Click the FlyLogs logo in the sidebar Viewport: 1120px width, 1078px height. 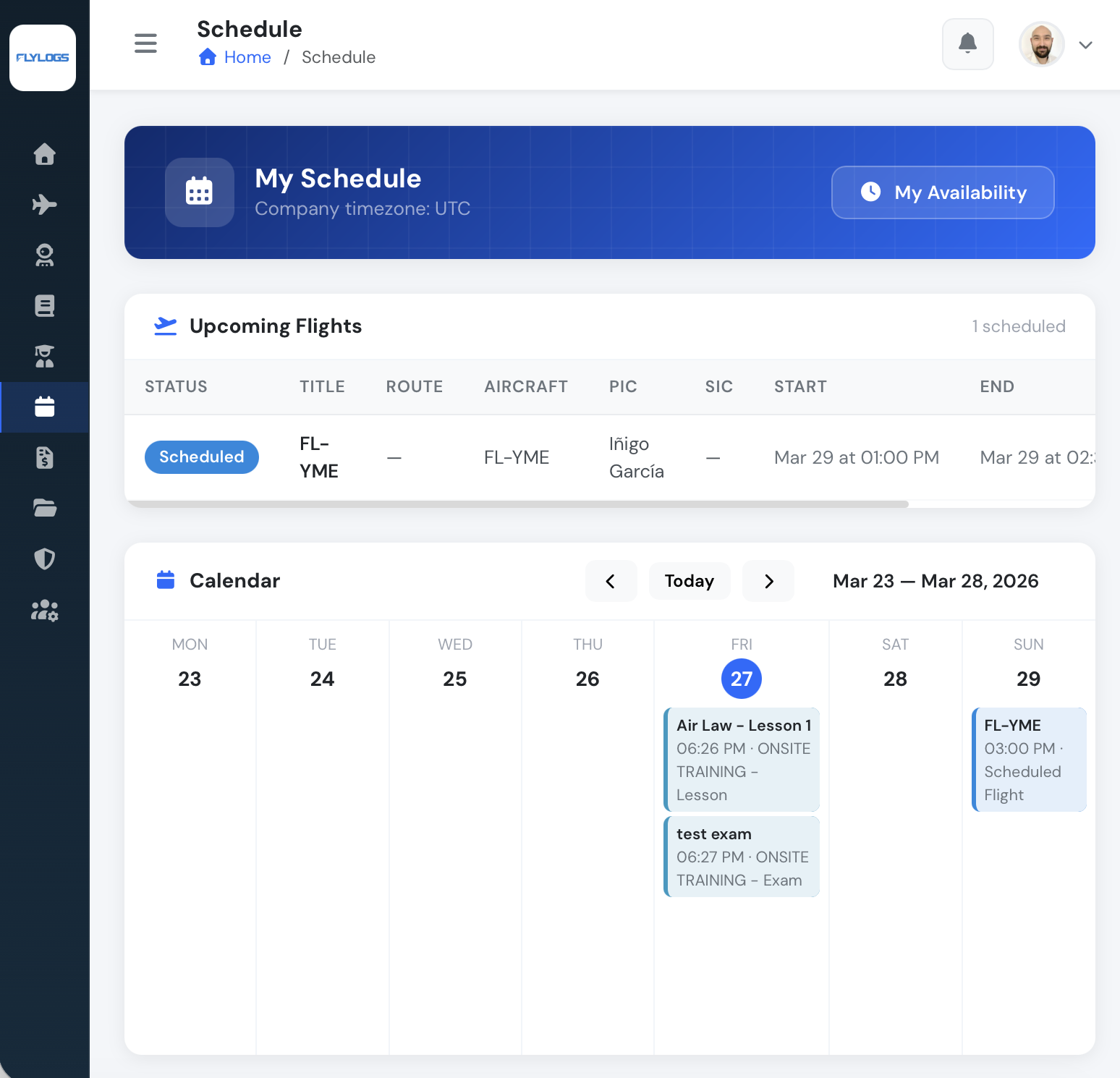(x=43, y=58)
